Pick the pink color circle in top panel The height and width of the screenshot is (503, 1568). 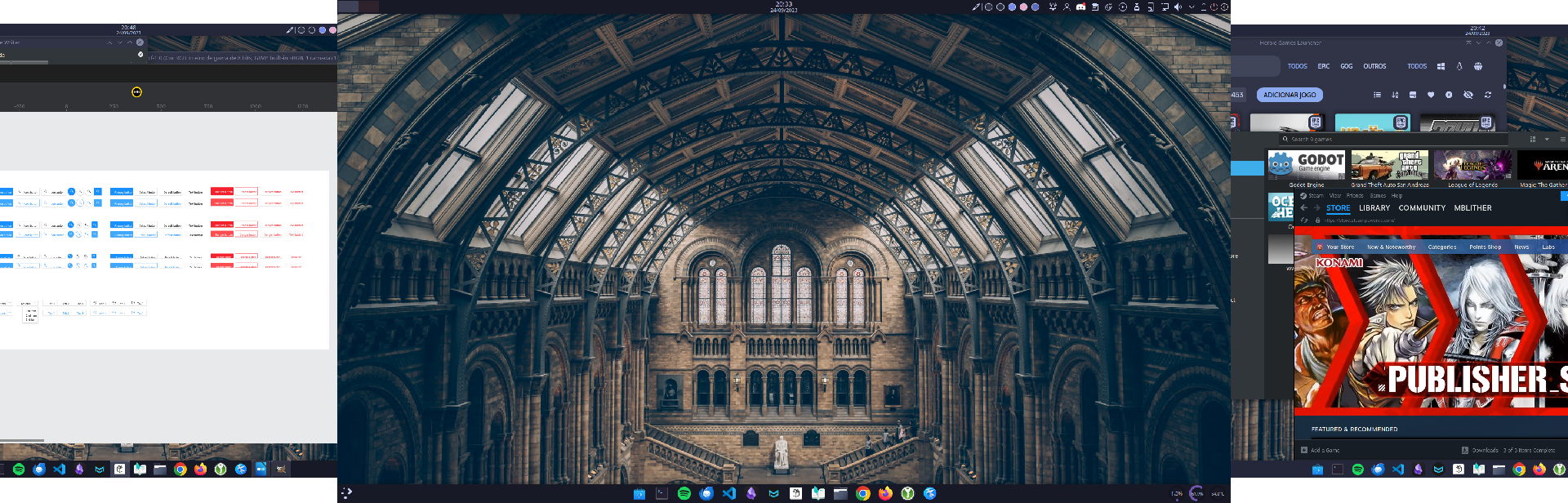[1023, 7]
